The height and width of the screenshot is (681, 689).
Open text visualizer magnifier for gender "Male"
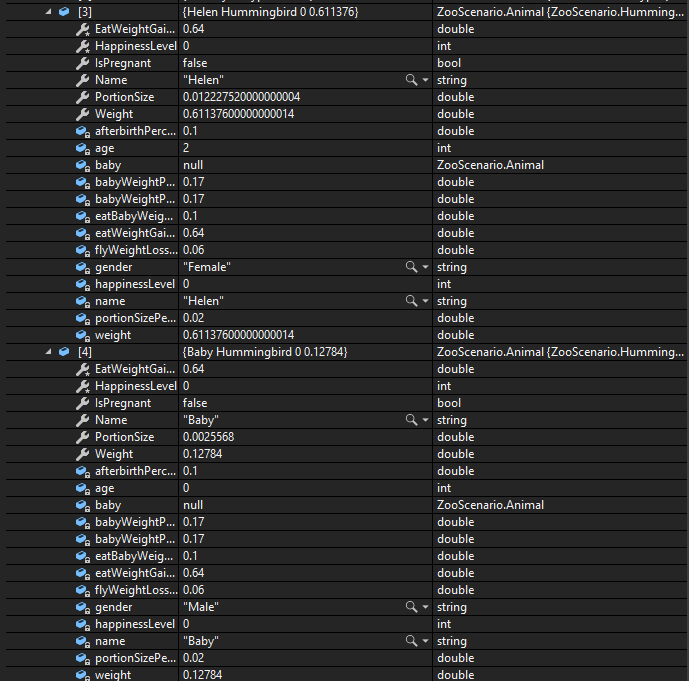(x=411, y=607)
